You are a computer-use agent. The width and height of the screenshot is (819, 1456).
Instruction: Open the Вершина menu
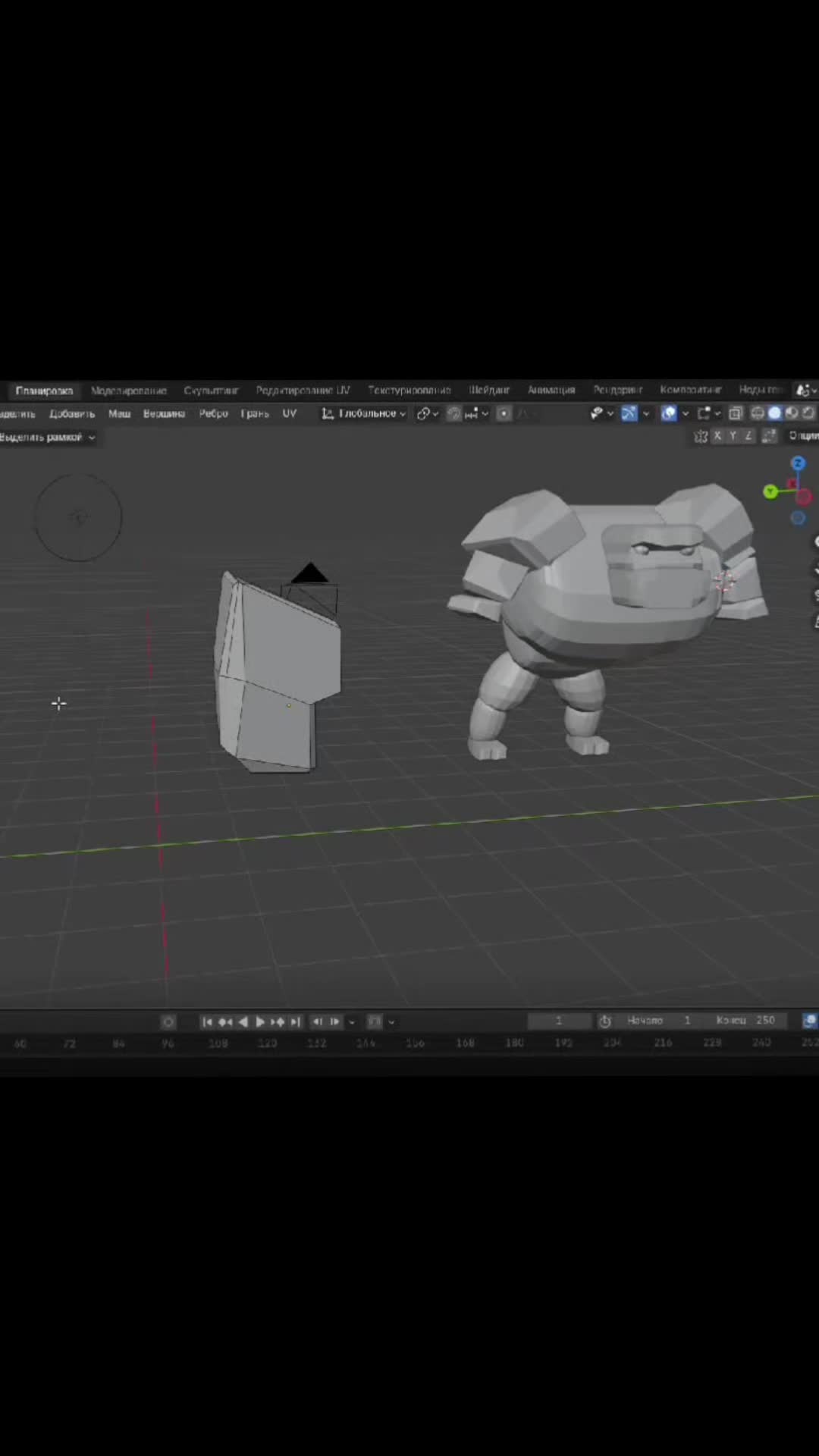tap(164, 414)
